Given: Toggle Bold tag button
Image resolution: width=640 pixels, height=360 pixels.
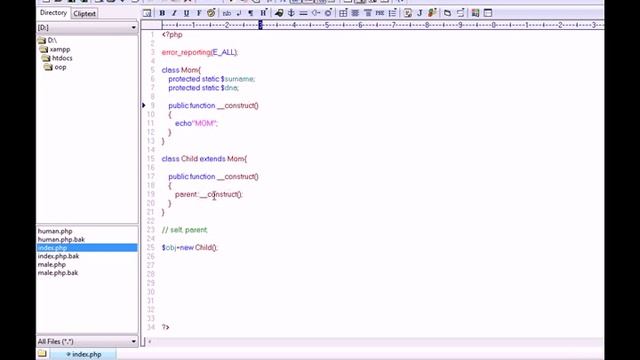Looking at the screenshot, I should (x=162, y=13).
